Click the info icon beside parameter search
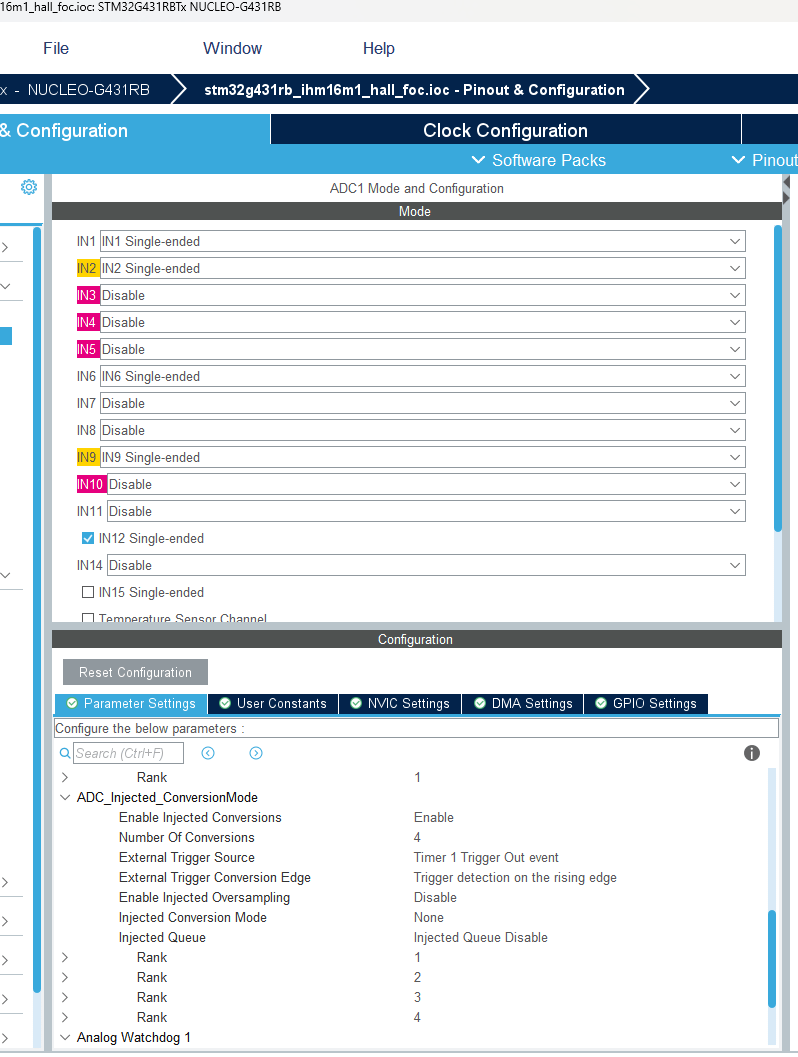798x1057 pixels. (752, 753)
